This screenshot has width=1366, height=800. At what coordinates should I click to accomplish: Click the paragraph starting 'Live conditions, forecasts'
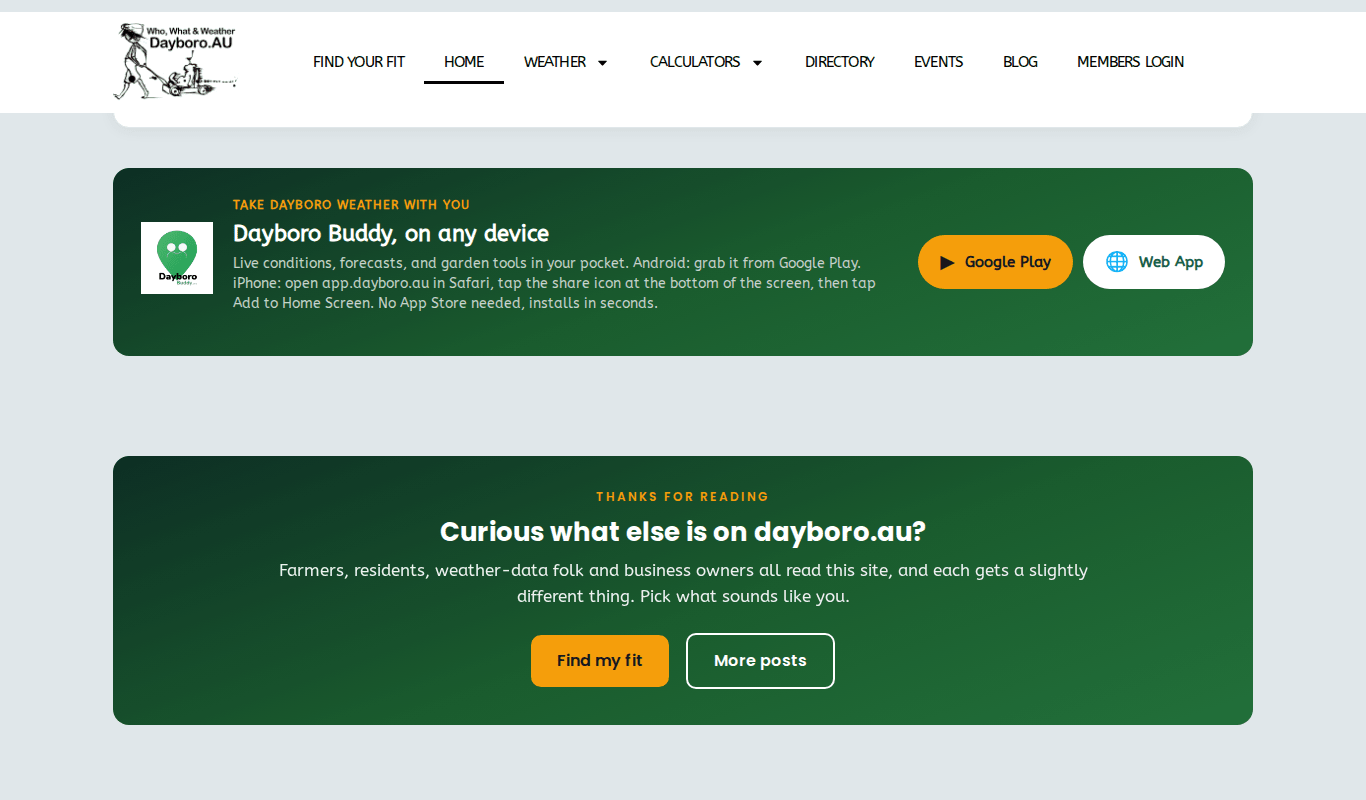point(554,283)
